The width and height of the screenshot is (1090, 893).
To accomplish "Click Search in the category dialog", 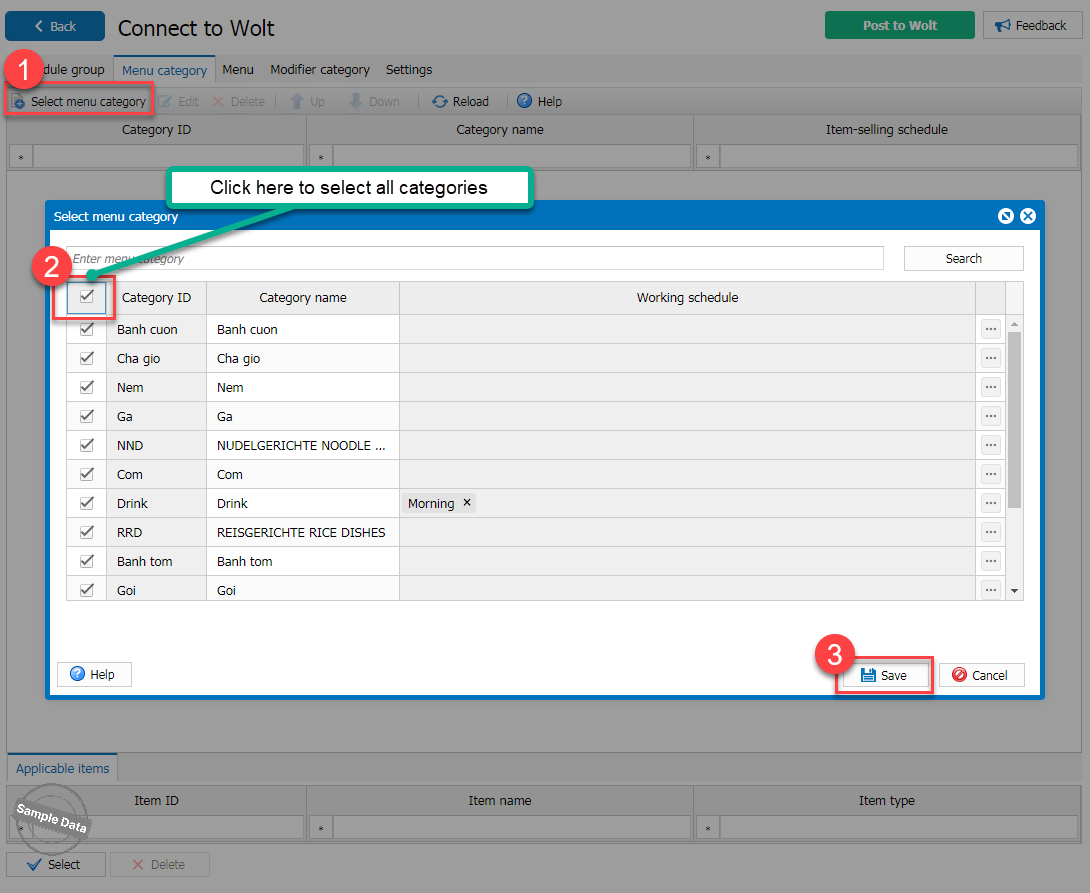I will [963, 259].
